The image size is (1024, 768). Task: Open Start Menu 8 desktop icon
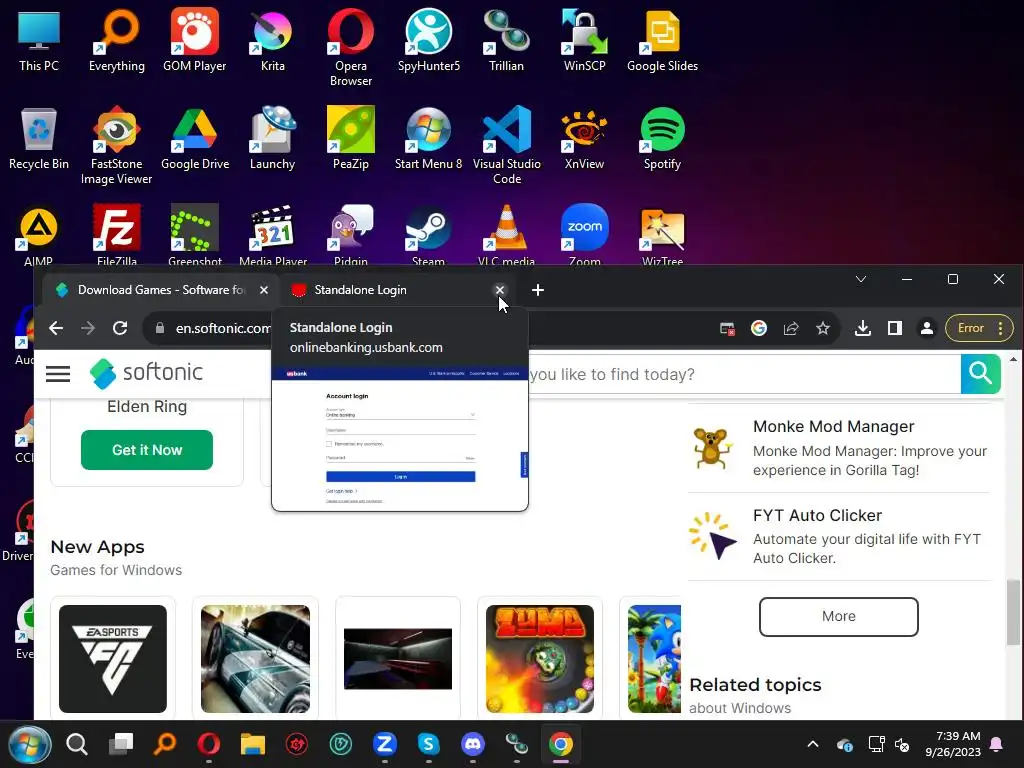[x=428, y=138]
